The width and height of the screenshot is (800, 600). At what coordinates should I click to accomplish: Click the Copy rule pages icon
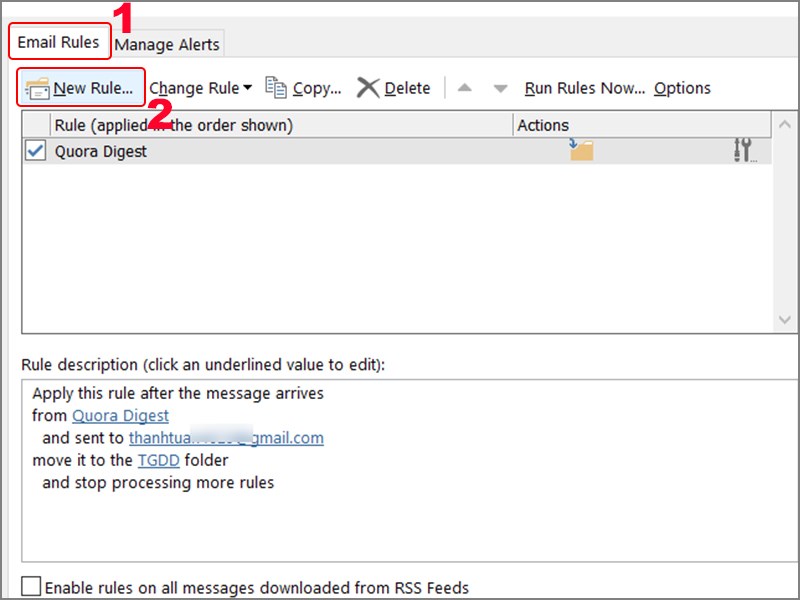coord(276,88)
